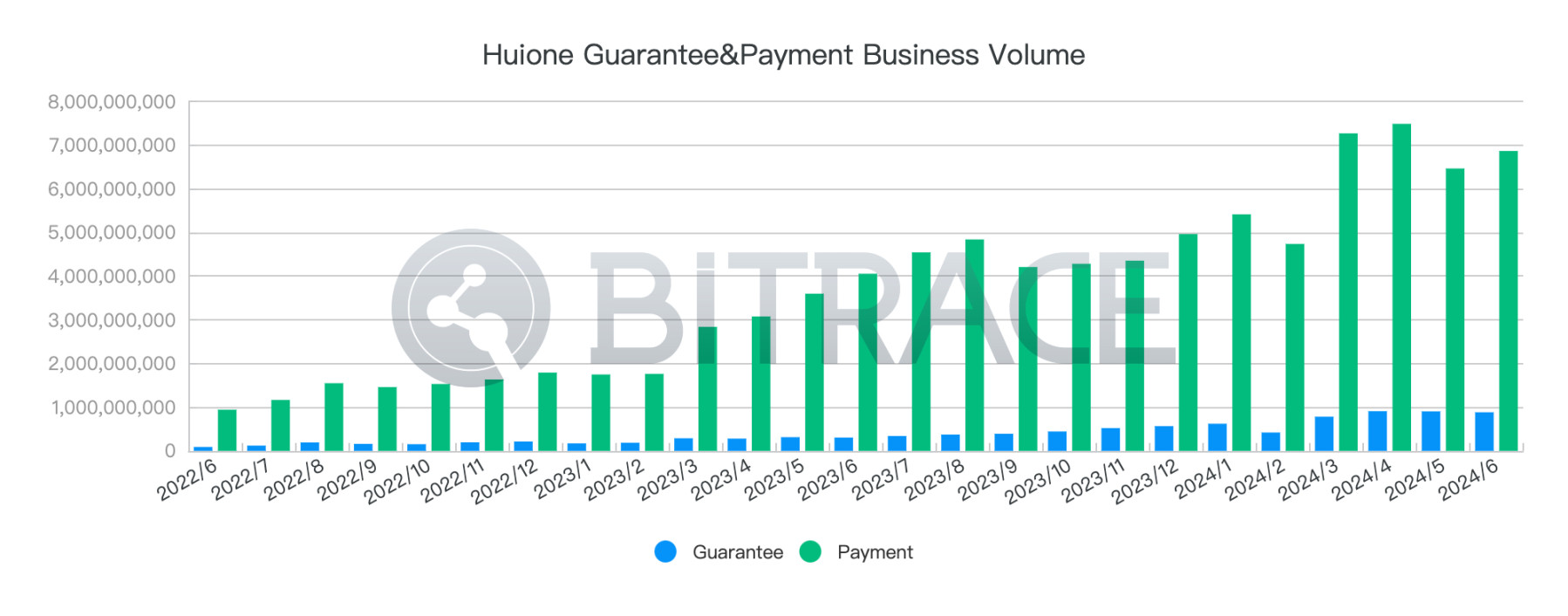1568x616 pixels.
Task: Click the 2024/1 green Payment bar
Action: [x=1242, y=332]
